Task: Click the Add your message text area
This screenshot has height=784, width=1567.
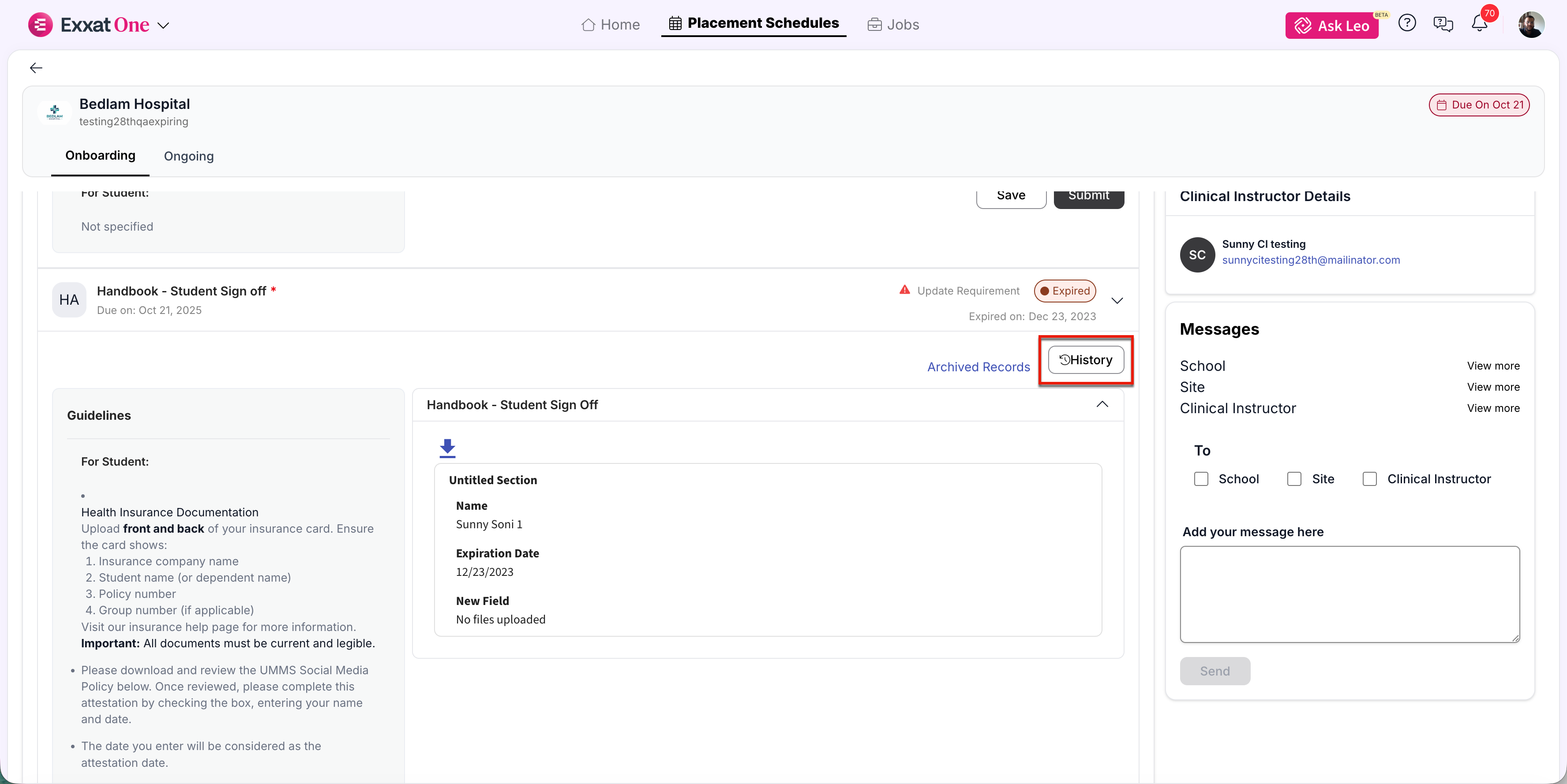Action: (1349, 594)
